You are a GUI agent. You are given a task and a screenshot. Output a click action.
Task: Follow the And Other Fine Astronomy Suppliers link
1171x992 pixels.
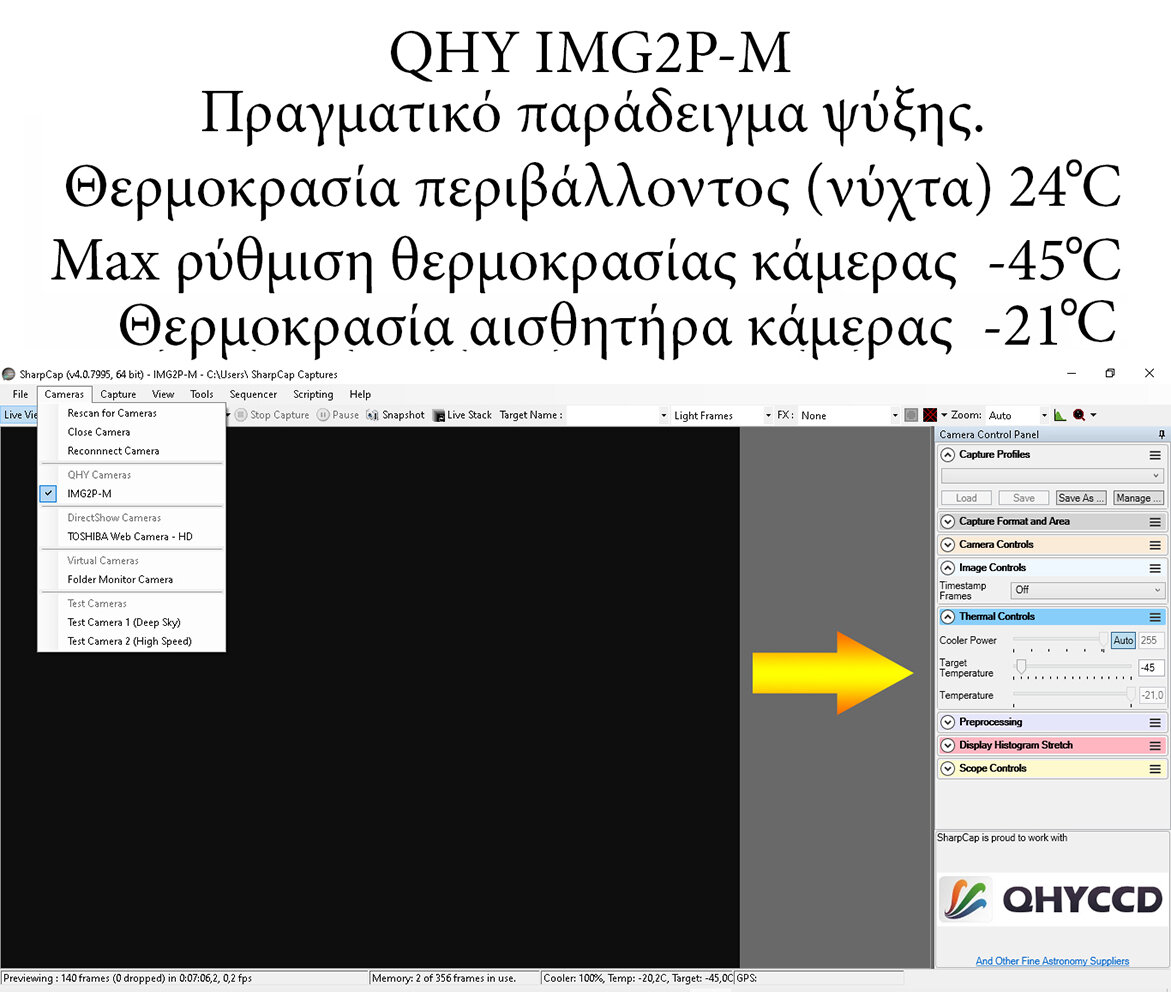pos(1052,961)
